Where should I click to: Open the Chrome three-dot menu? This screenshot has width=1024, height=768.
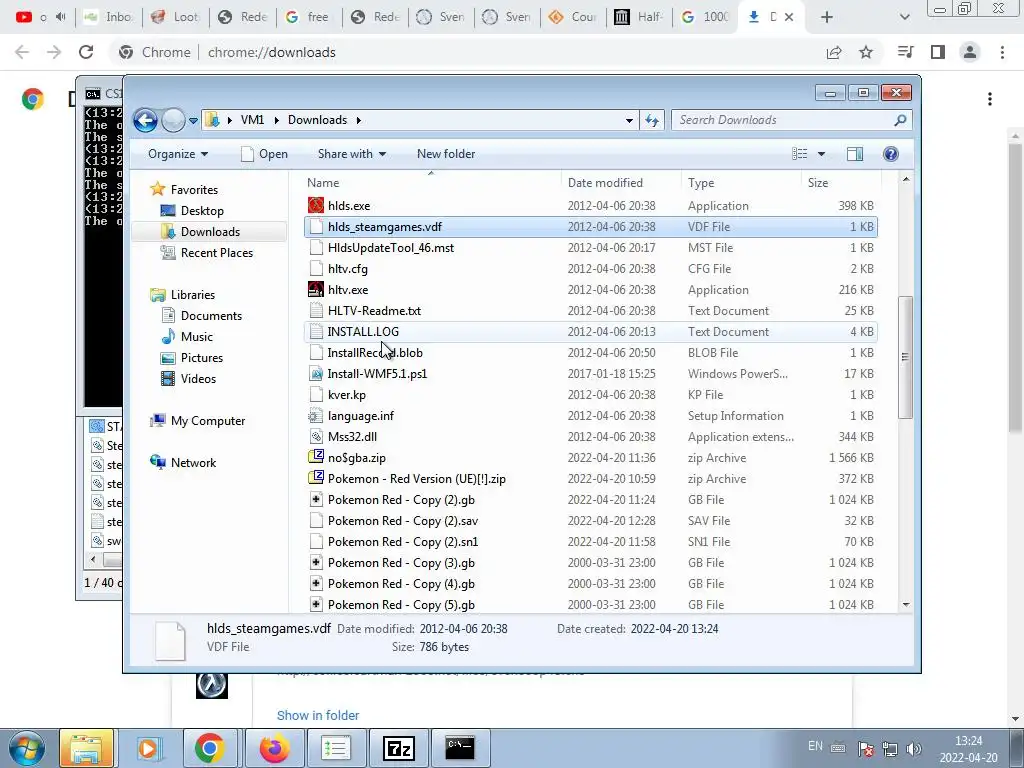click(1002, 52)
